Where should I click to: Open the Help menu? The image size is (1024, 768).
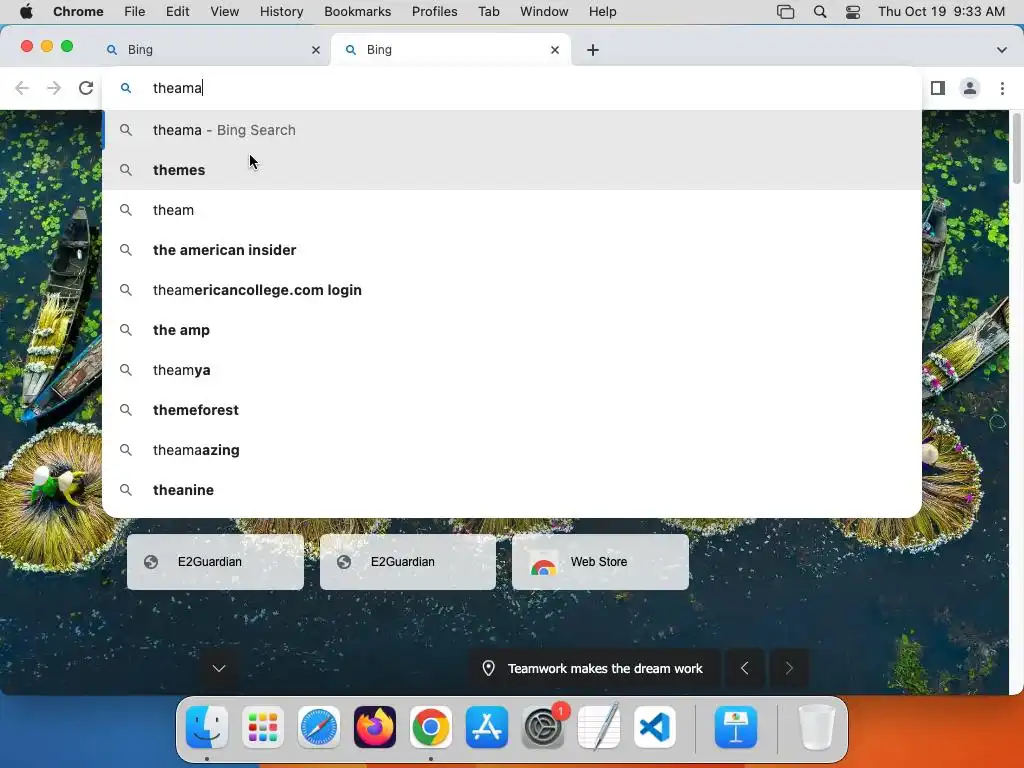pos(602,12)
